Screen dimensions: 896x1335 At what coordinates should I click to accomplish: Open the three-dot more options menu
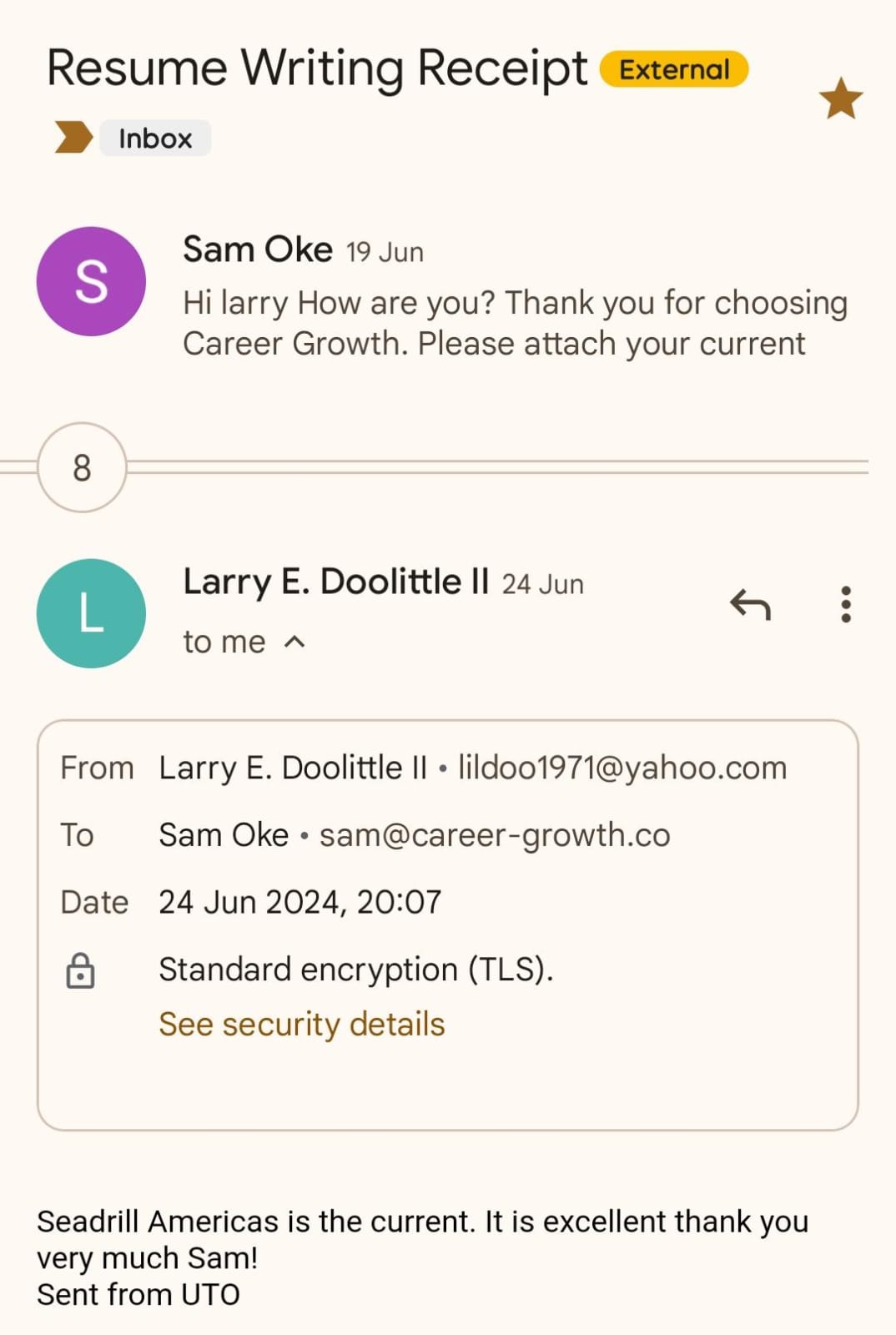point(846,604)
